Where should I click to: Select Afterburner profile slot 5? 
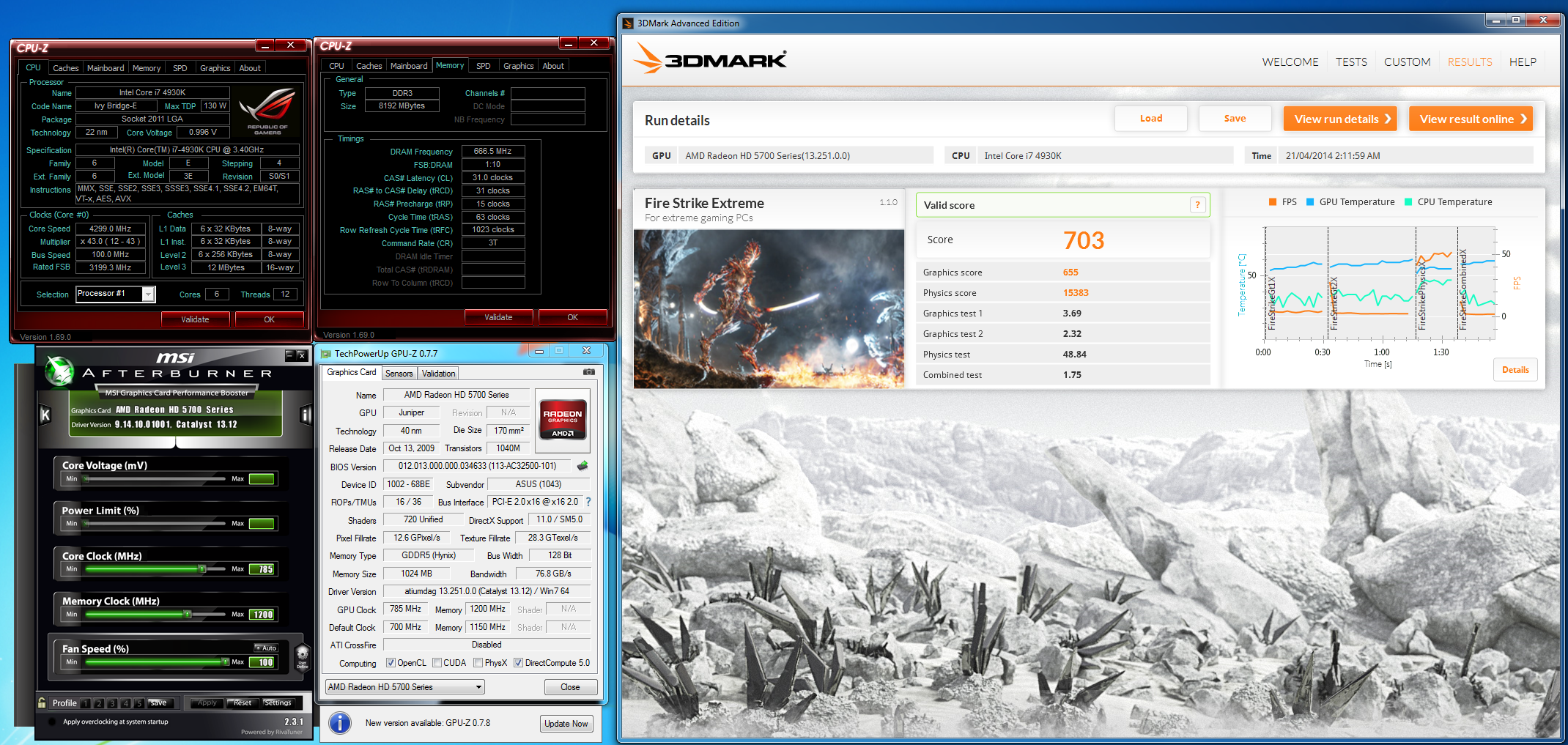138,703
